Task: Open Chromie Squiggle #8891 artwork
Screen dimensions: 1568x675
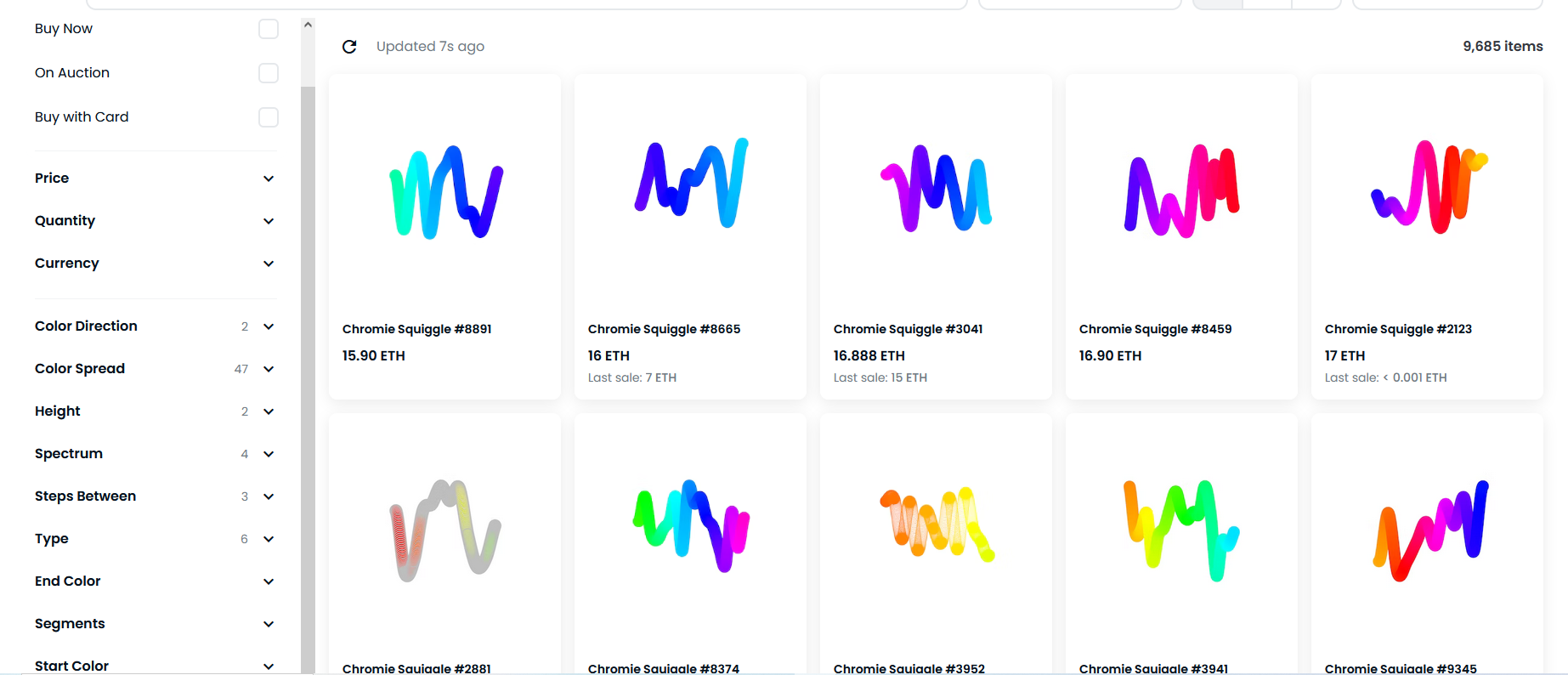Action: point(445,192)
